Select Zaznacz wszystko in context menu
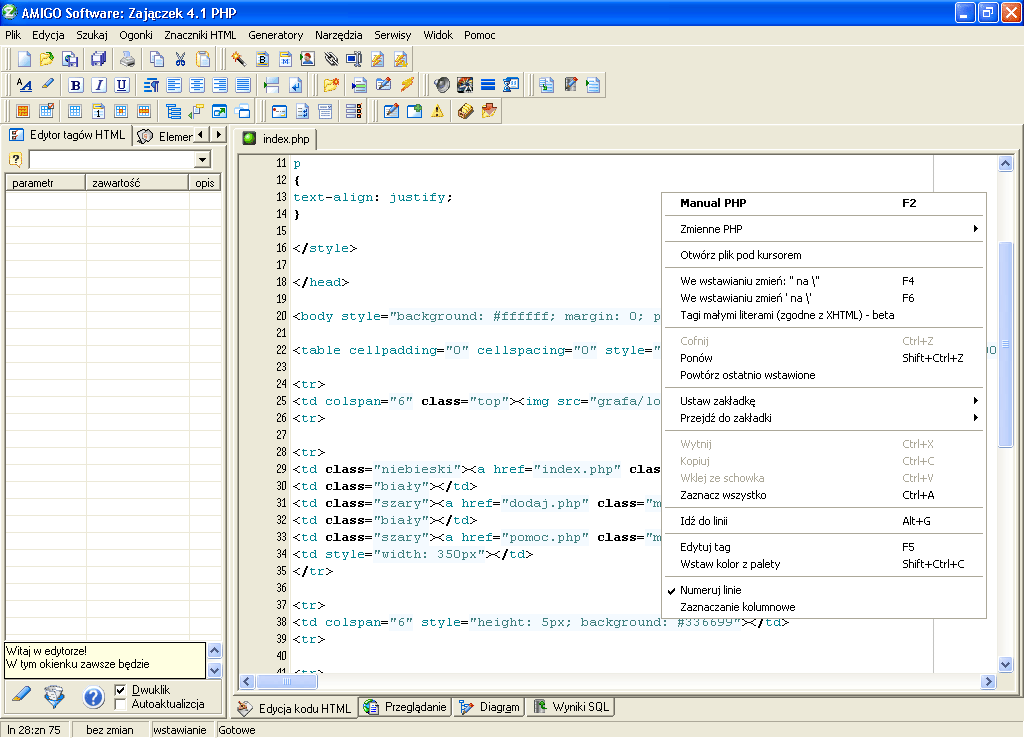This screenshot has height=738, width=1024. (824, 494)
